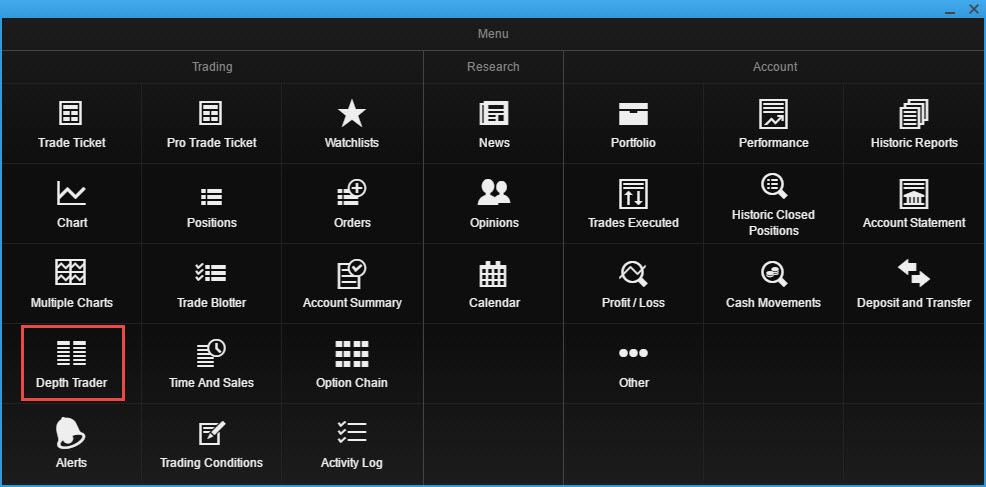Open Deposit and Transfer
Viewport: 986px width, 487px height.
point(914,284)
